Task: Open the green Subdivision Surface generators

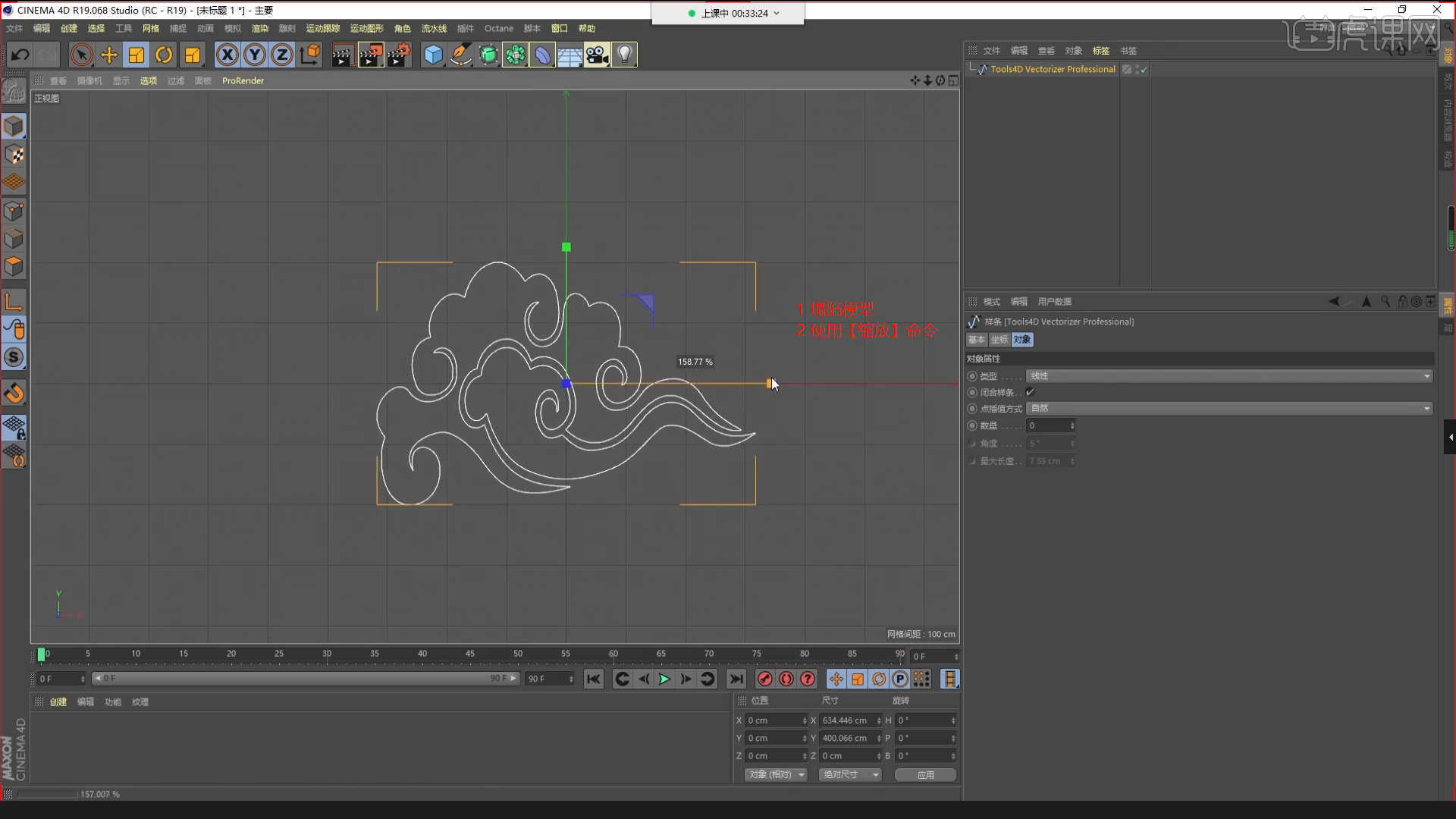Action: (x=488, y=55)
